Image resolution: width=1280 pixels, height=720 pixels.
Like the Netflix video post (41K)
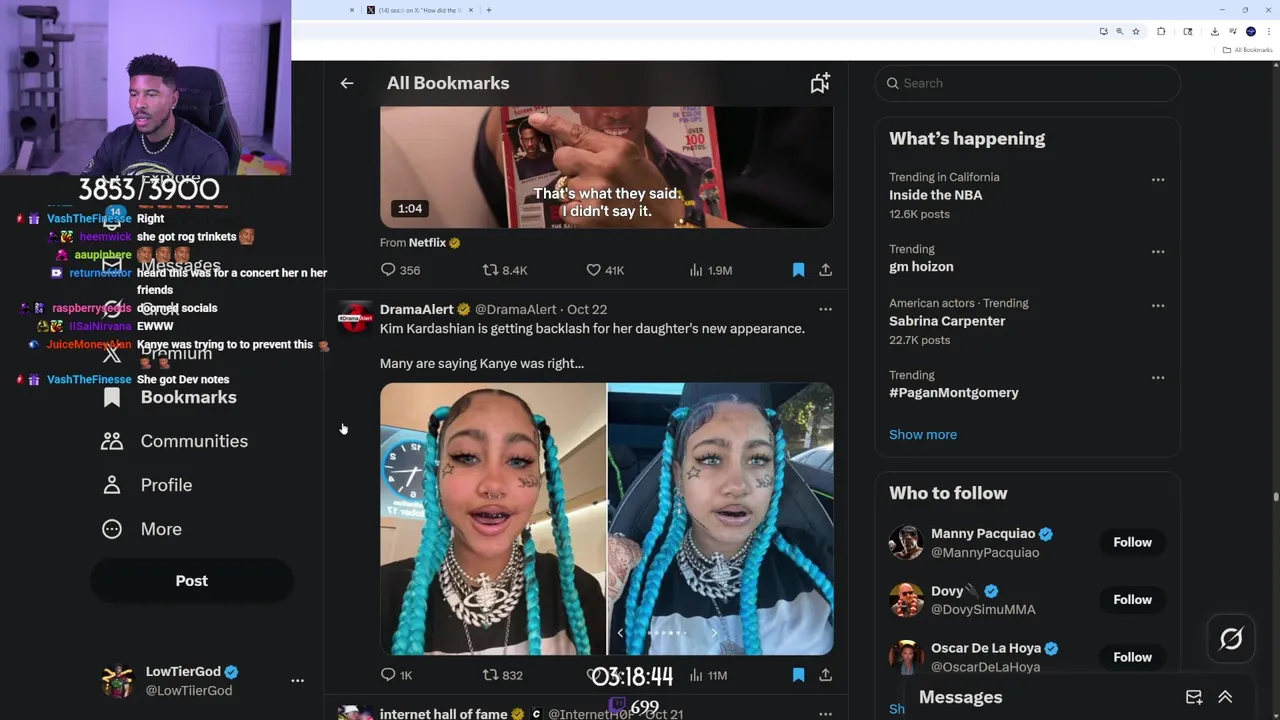pyautogui.click(x=605, y=270)
